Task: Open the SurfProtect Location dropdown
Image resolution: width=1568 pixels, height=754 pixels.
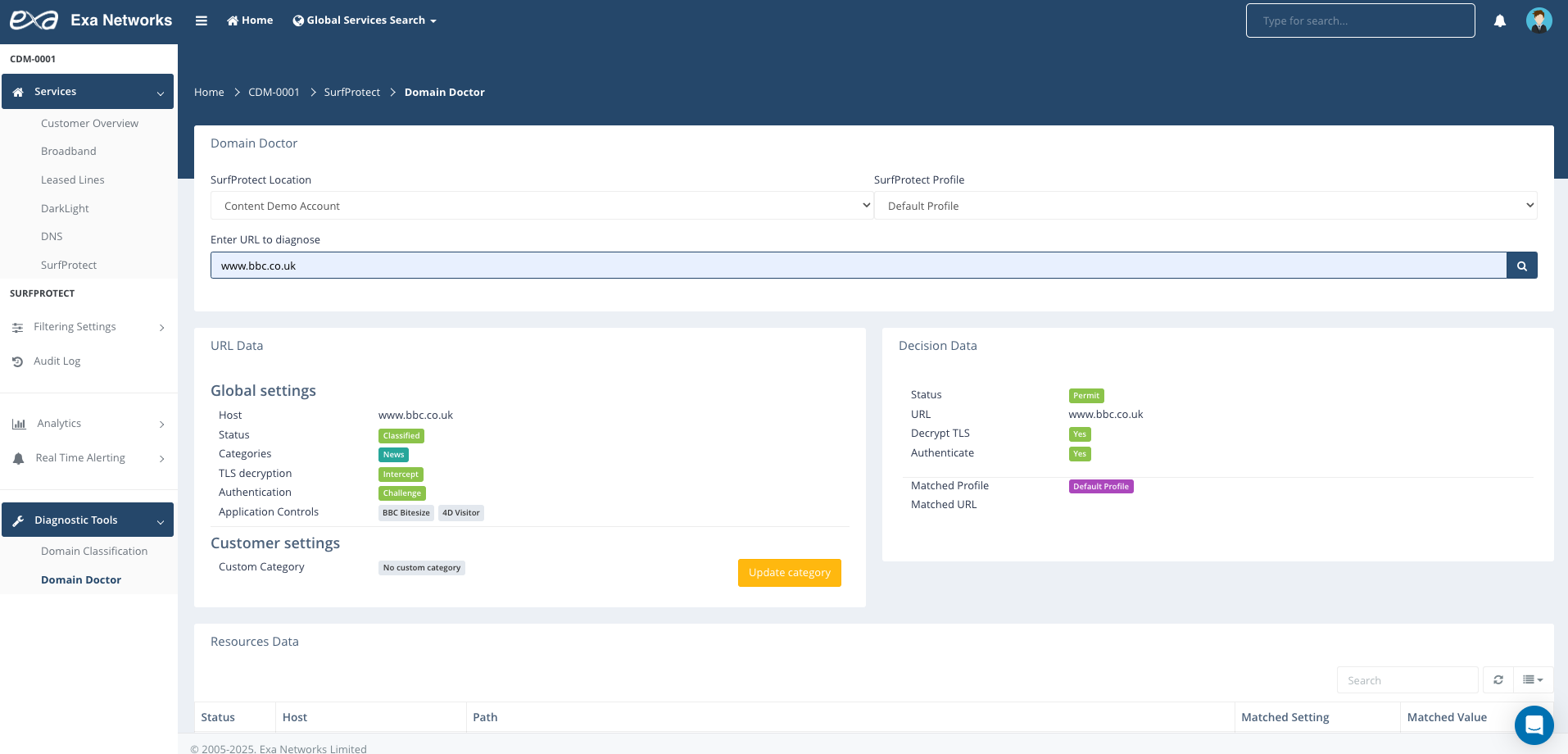Action: [x=542, y=206]
